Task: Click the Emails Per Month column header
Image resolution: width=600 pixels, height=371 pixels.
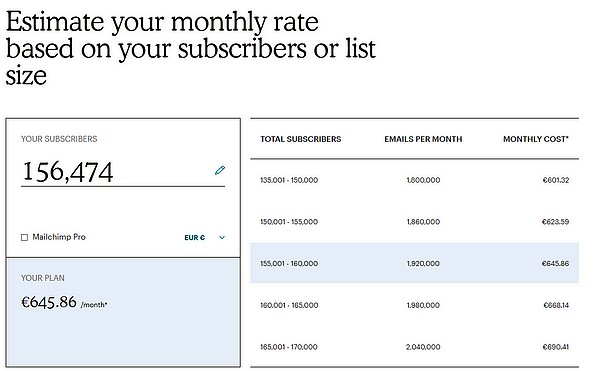Action: (x=423, y=139)
